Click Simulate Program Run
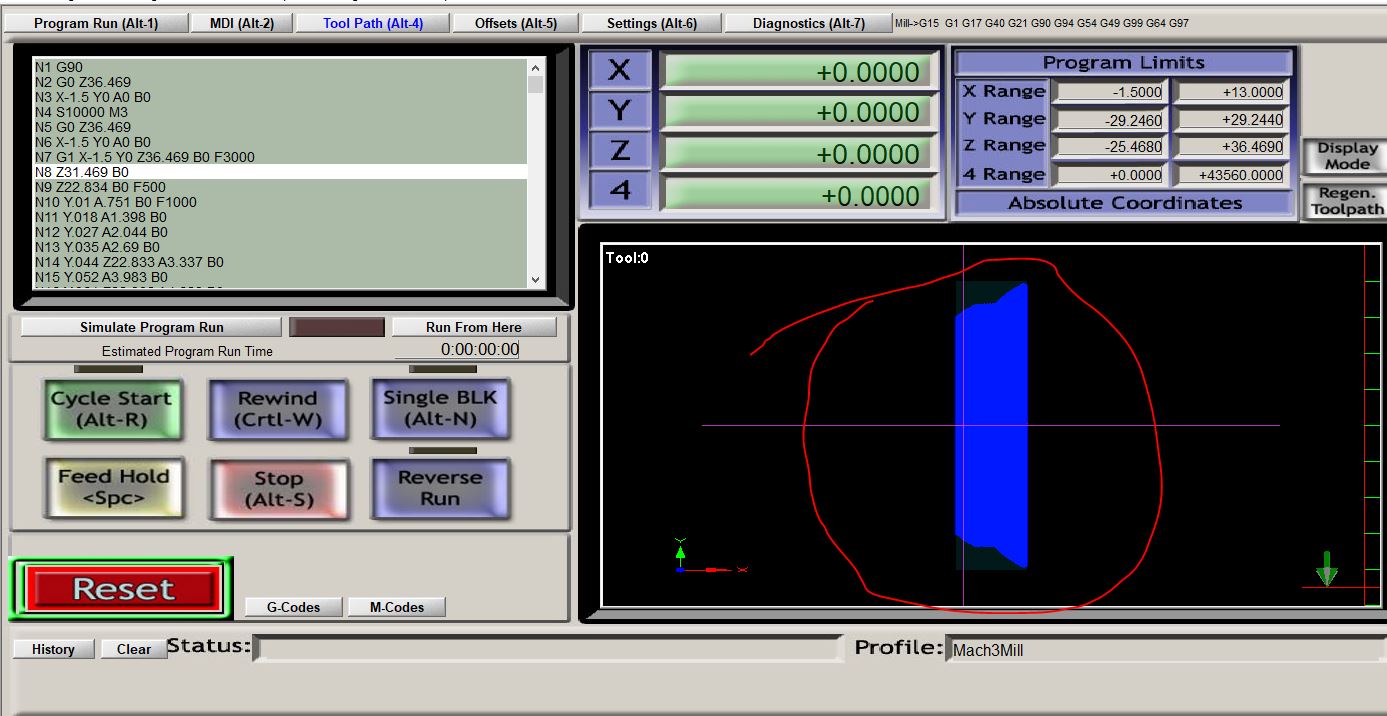 [x=152, y=327]
